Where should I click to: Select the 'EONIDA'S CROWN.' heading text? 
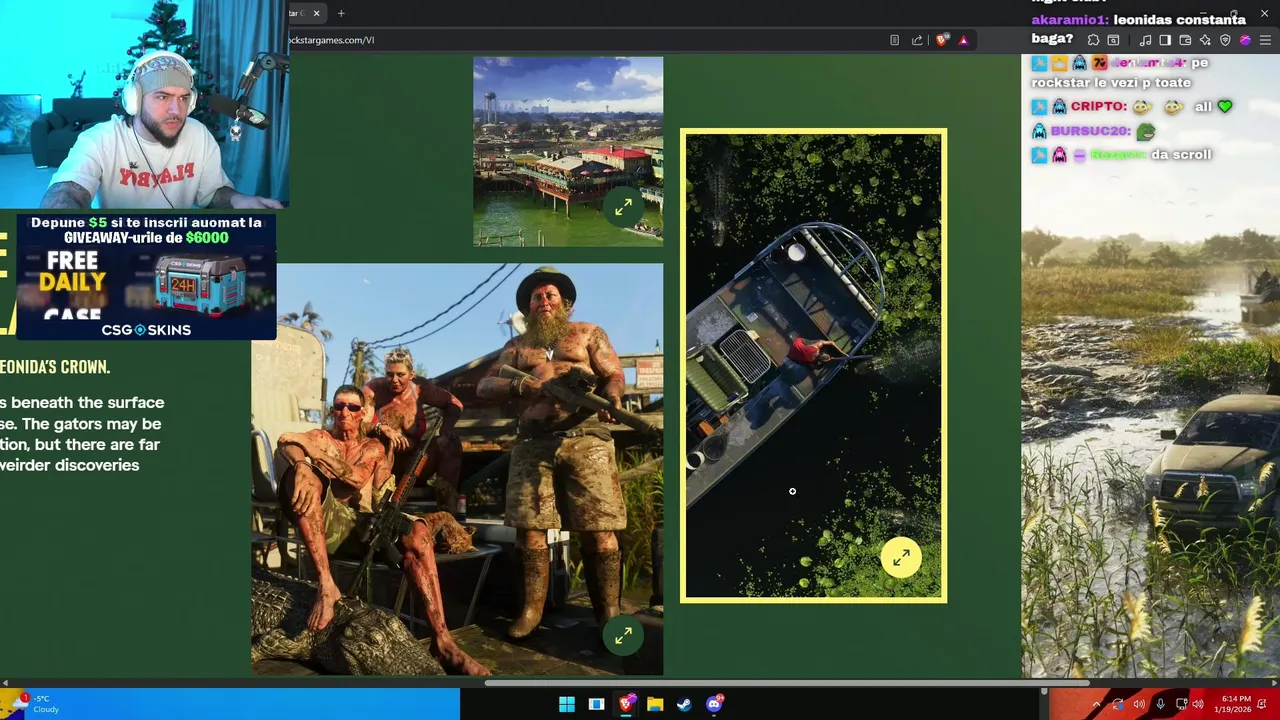click(x=55, y=367)
